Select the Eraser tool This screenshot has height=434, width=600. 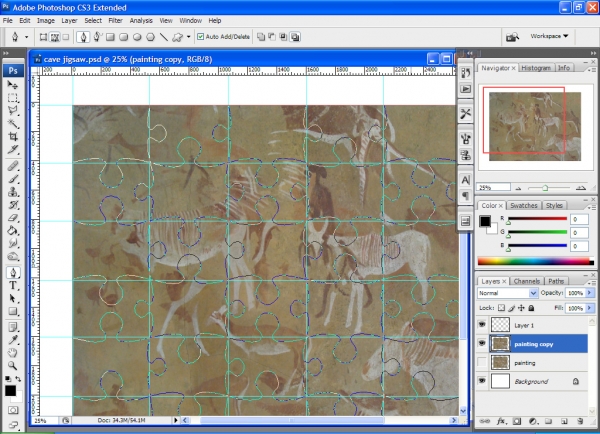pos(13,218)
